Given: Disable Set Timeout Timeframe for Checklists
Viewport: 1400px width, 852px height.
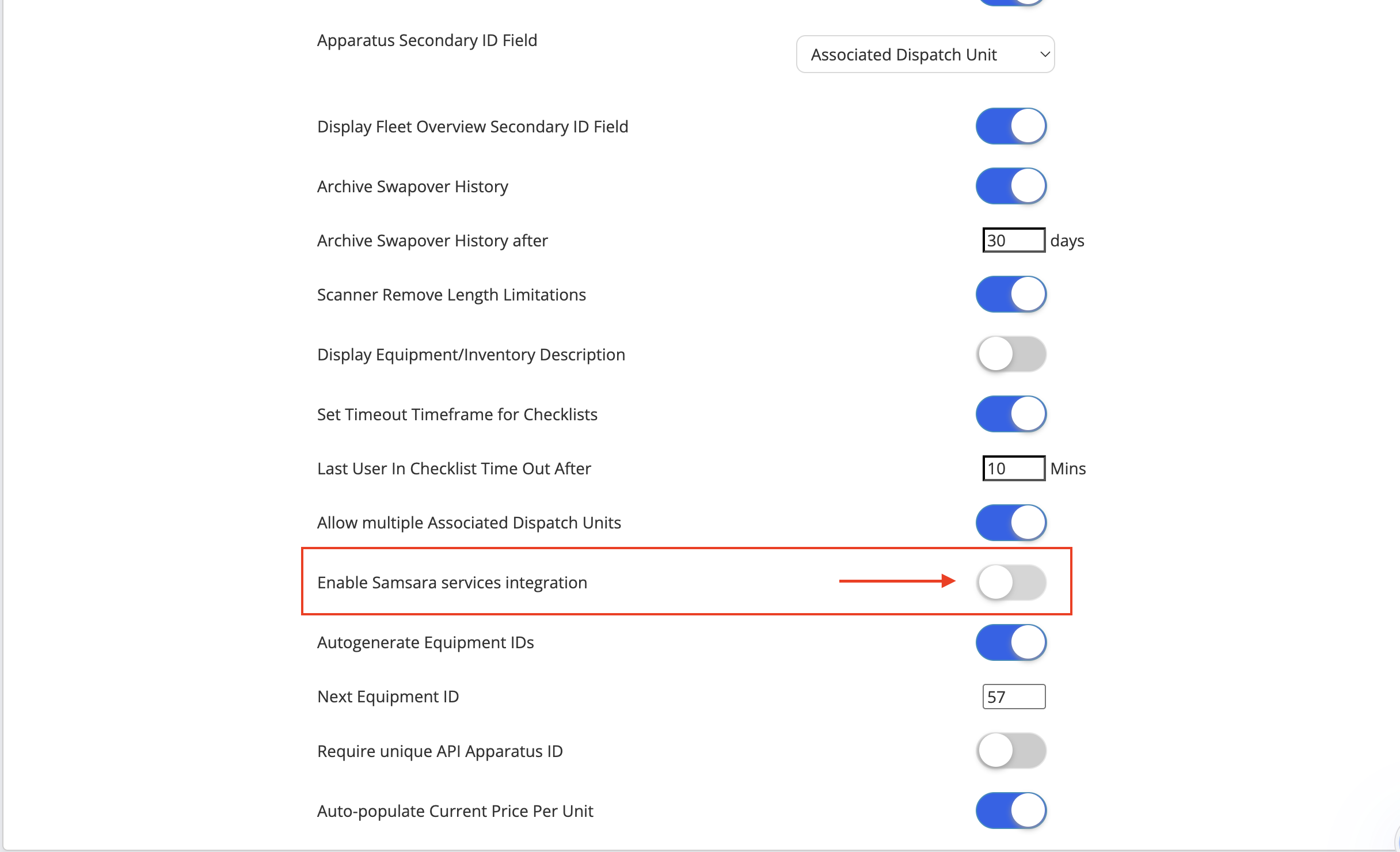Looking at the screenshot, I should tap(1011, 414).
